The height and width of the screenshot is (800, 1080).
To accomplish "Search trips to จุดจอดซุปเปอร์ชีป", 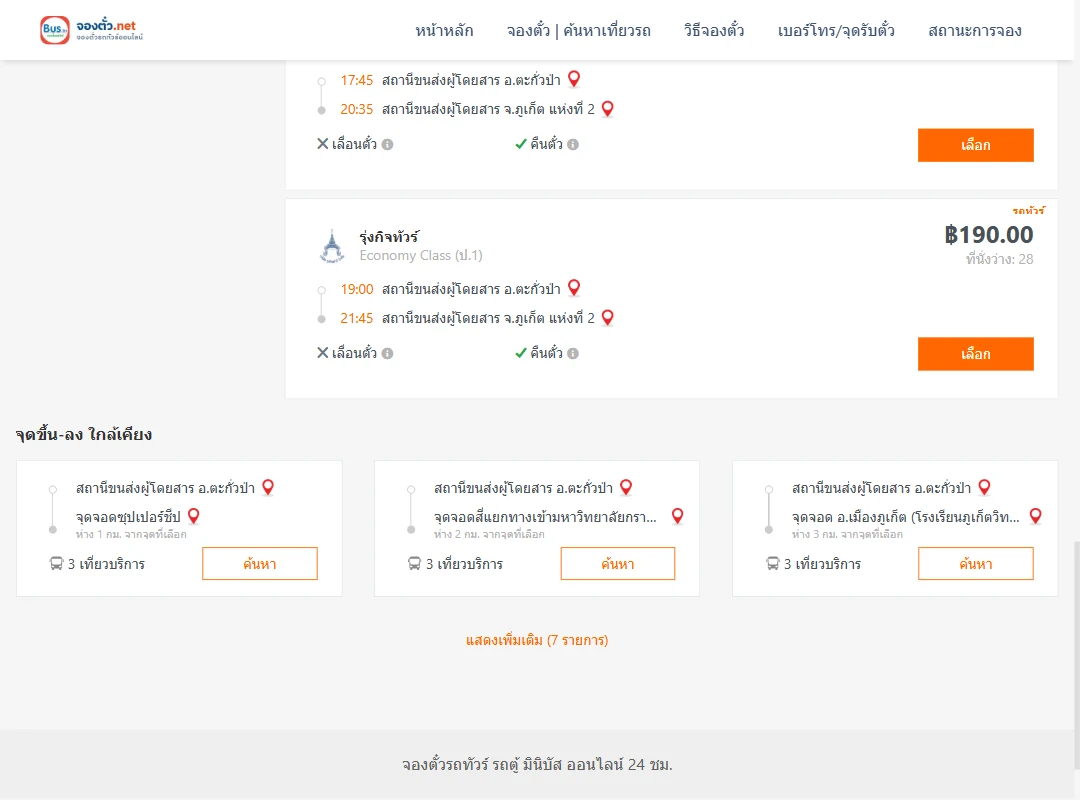I will [260, 564].
